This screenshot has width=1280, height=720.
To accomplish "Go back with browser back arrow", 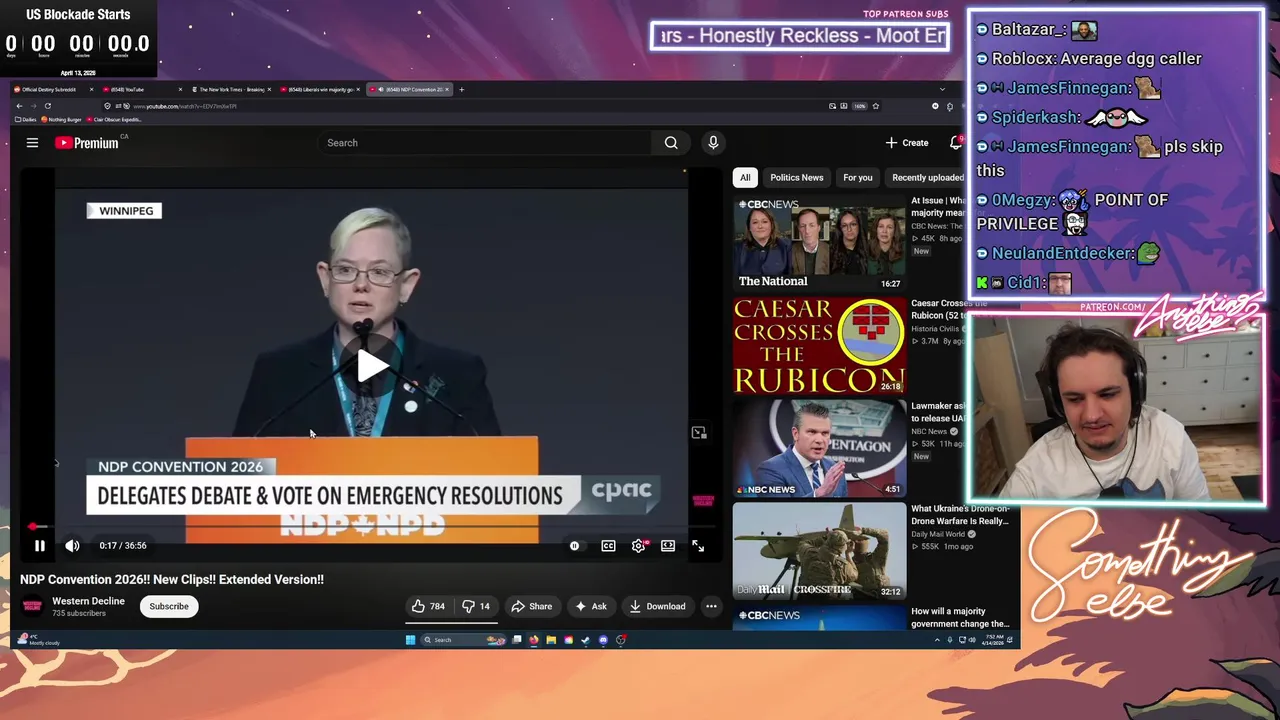I will click(x=19, y=106).
